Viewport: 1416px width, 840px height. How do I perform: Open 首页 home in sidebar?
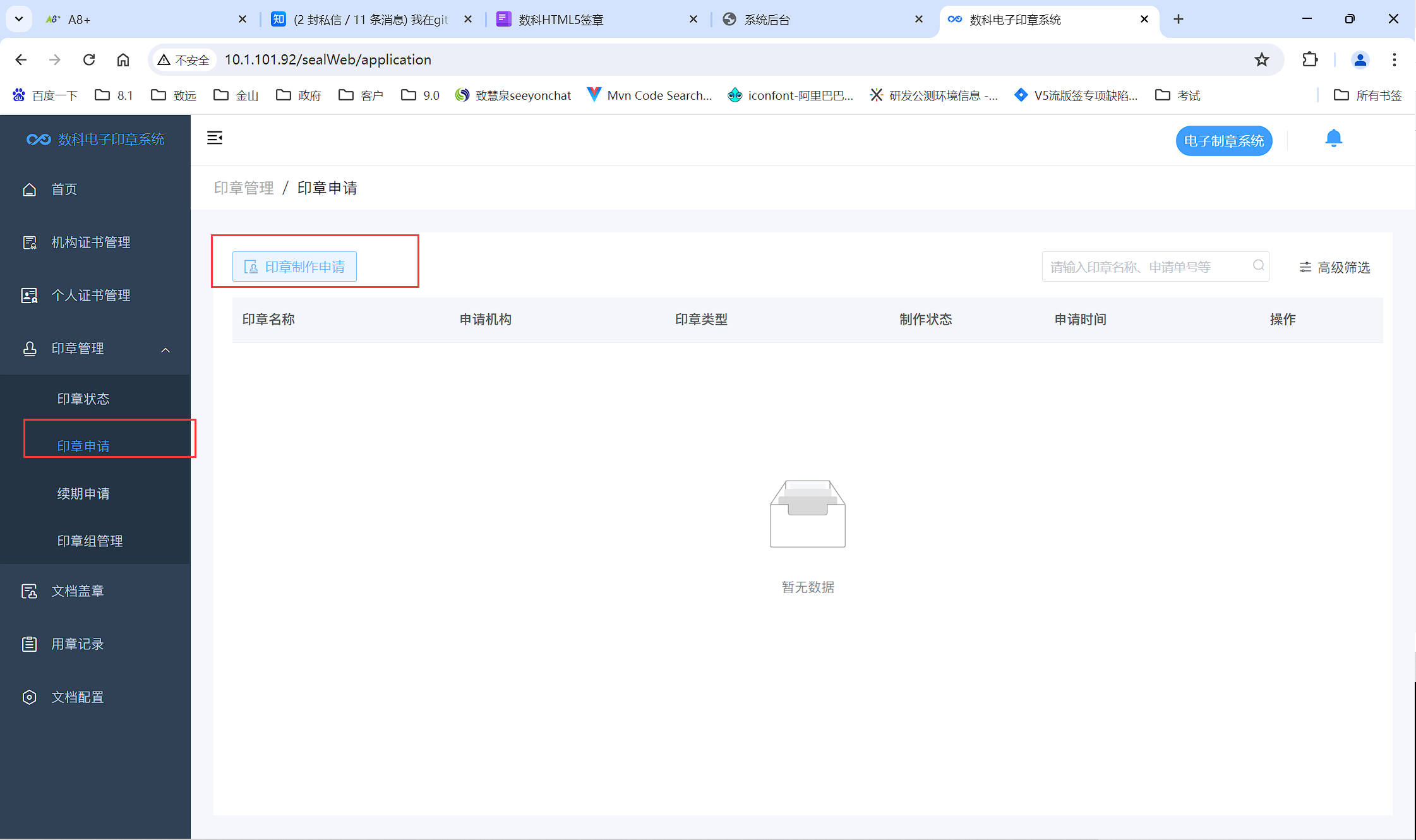pos(64,189)
